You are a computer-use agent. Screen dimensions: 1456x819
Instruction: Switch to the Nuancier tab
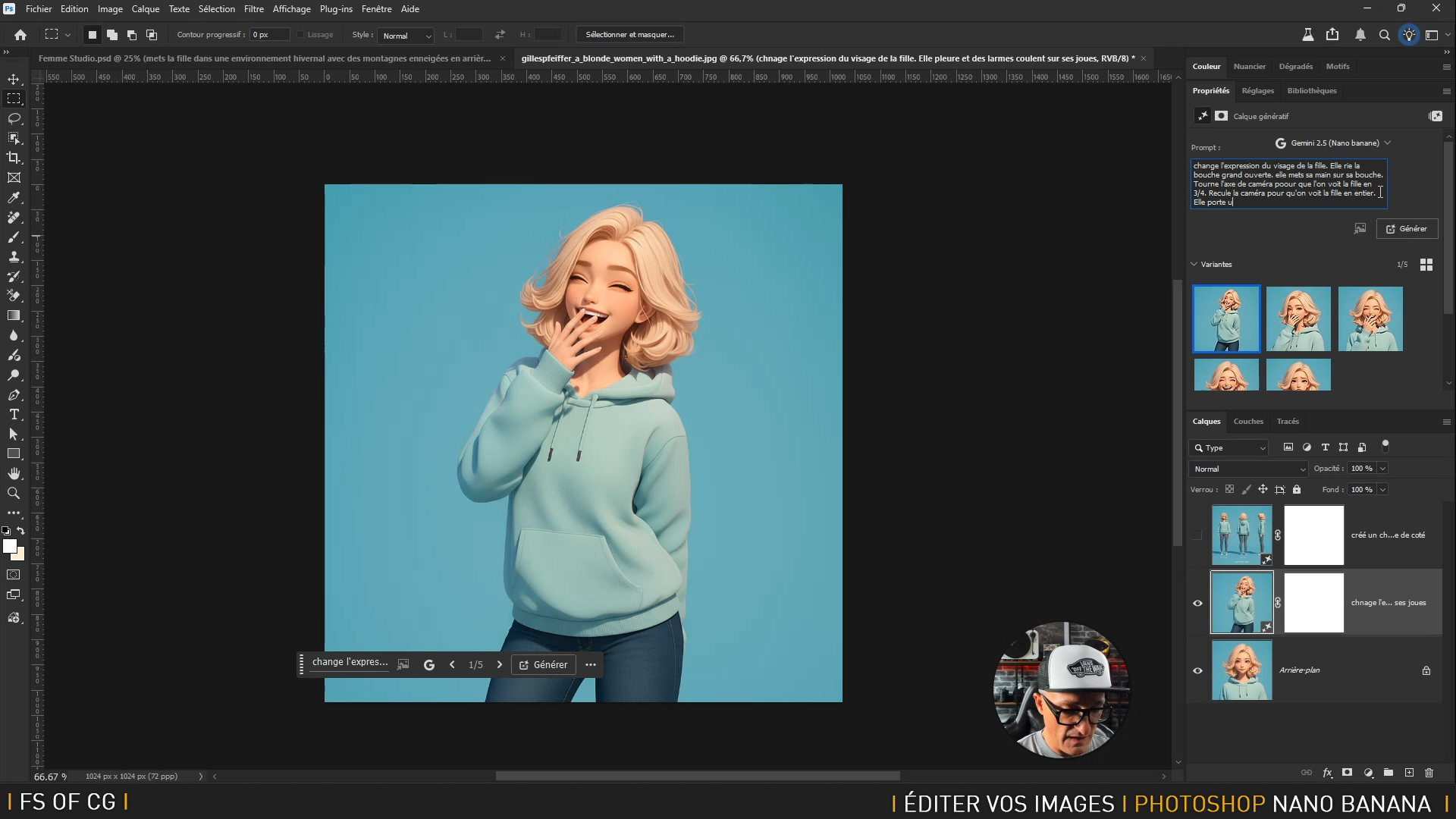point(1249,67)
